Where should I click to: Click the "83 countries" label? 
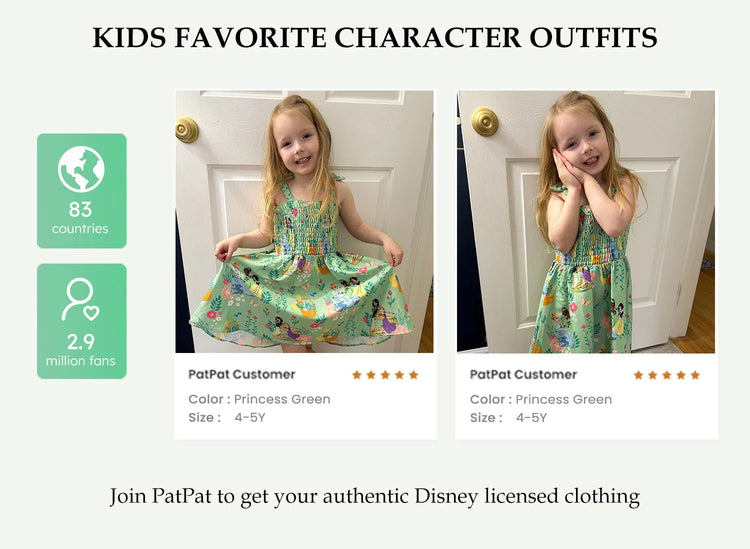(81, 218)
